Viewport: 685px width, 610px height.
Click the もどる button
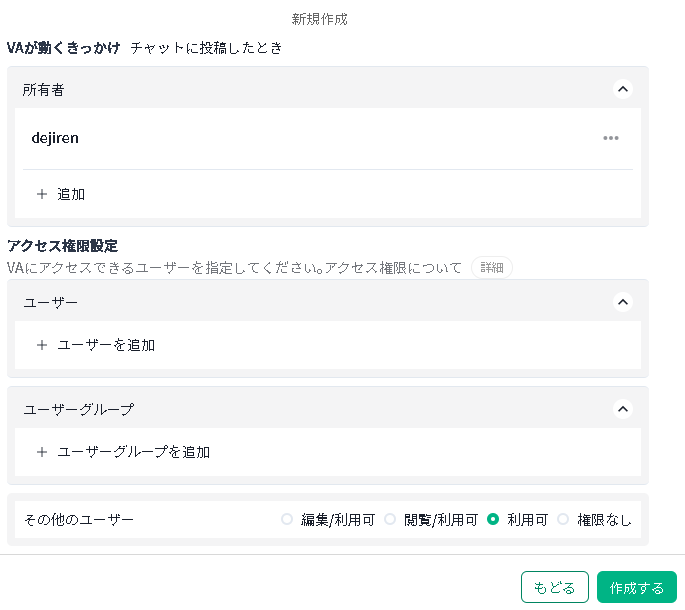click(554, 587)
